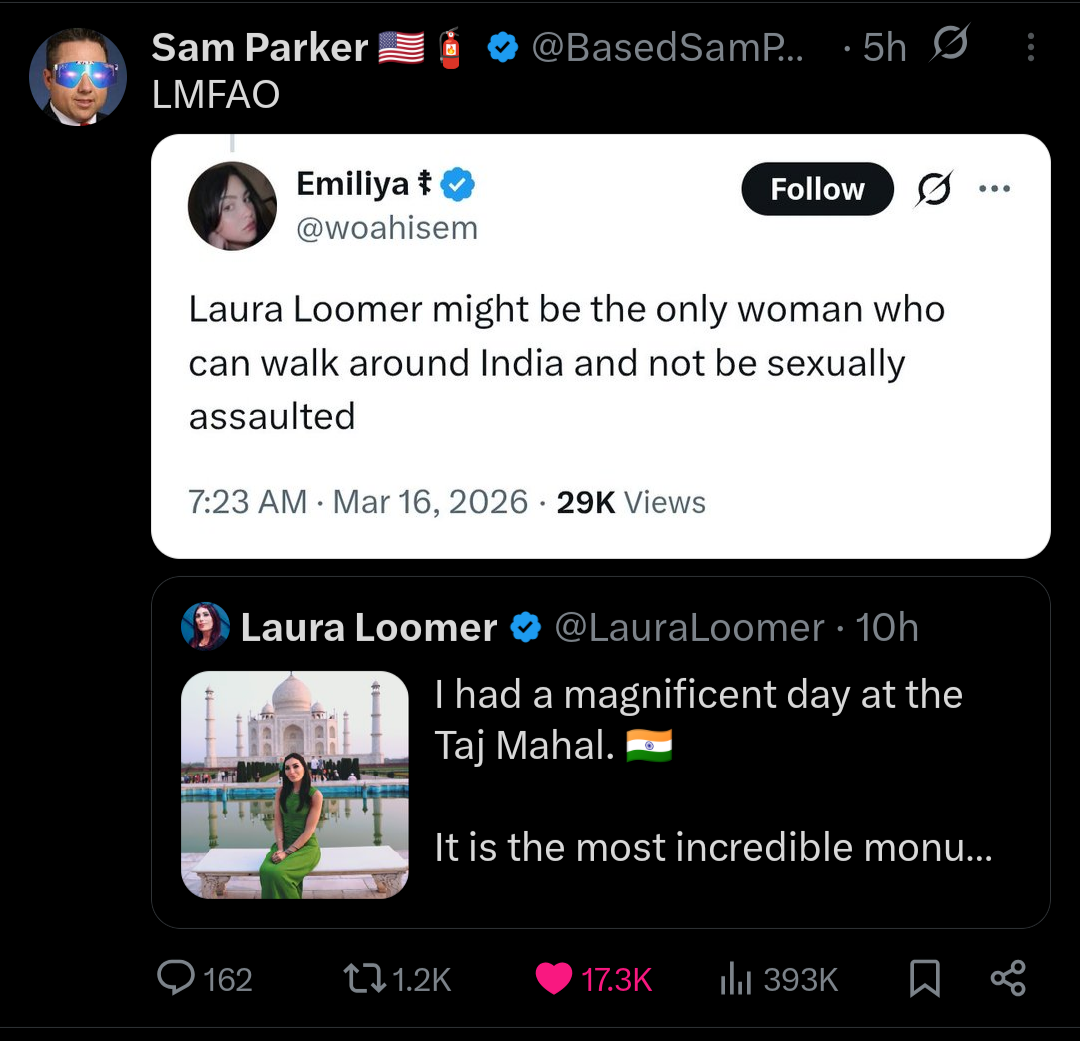The height and width of the screenshot is (1041, 1080).
Task: Open the three-dot menu on Sam Parker's post
Action: coord(1030,45)
